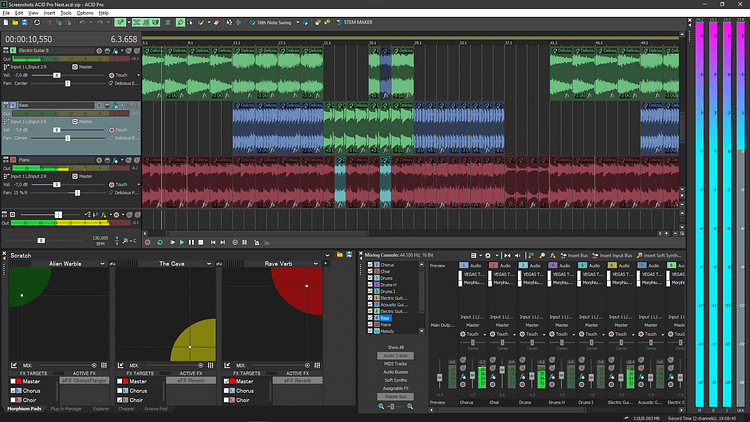This screenshot has height=422, width=750.
Task: Open the Tools menu
Action: point(66,13)
